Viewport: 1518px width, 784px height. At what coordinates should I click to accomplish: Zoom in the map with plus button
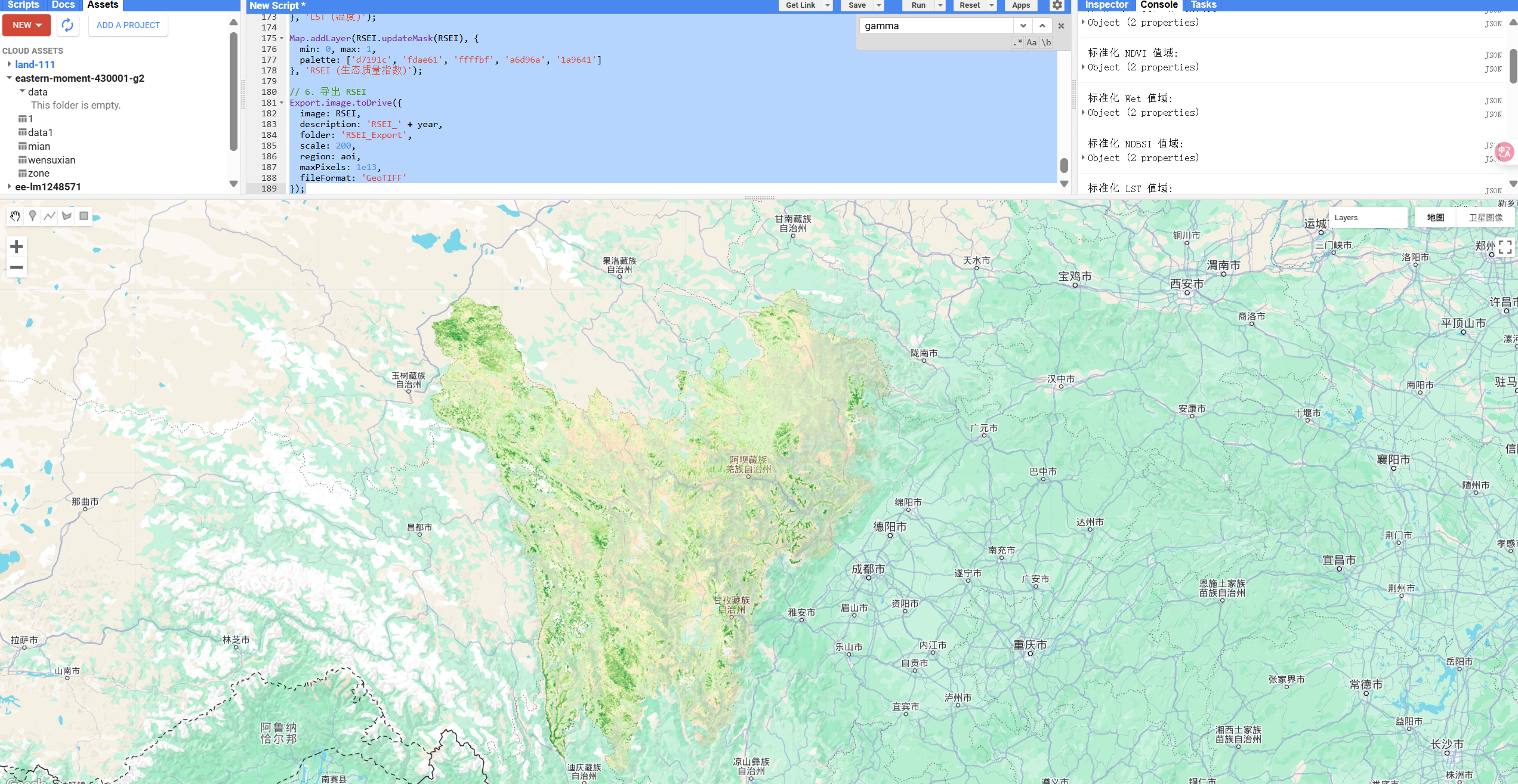click(x=17, y=246)
